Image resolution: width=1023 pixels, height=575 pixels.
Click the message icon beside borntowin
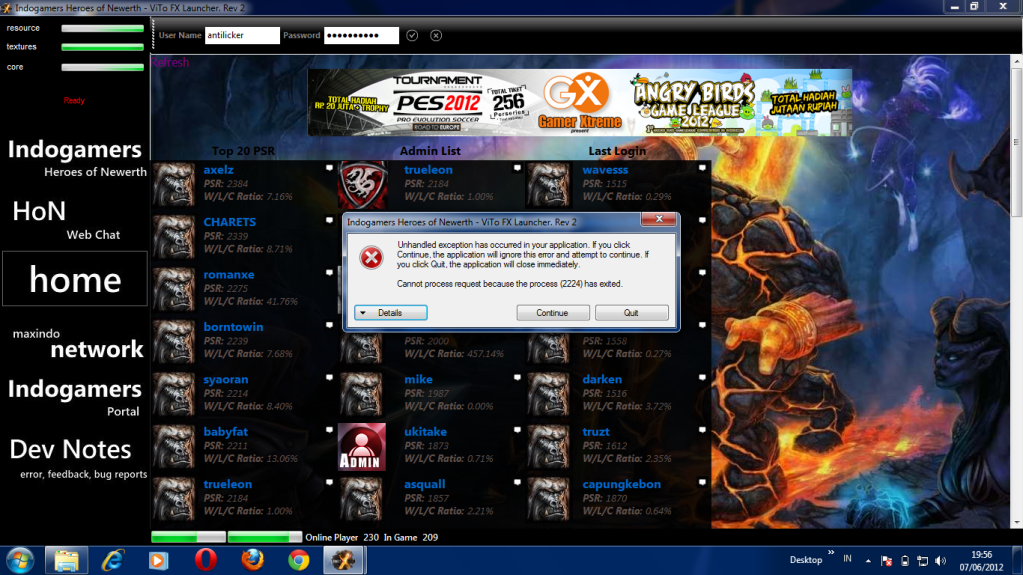pos(329,325)
